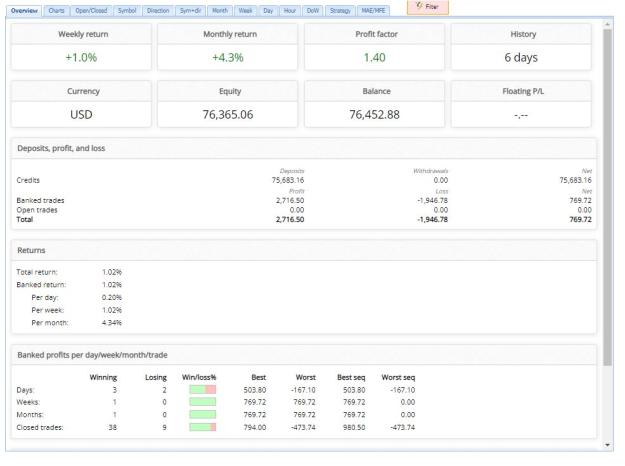Screen dimensions: 625x466
Task: Open the Sym+dir tab
Action: tap(191, 11)
